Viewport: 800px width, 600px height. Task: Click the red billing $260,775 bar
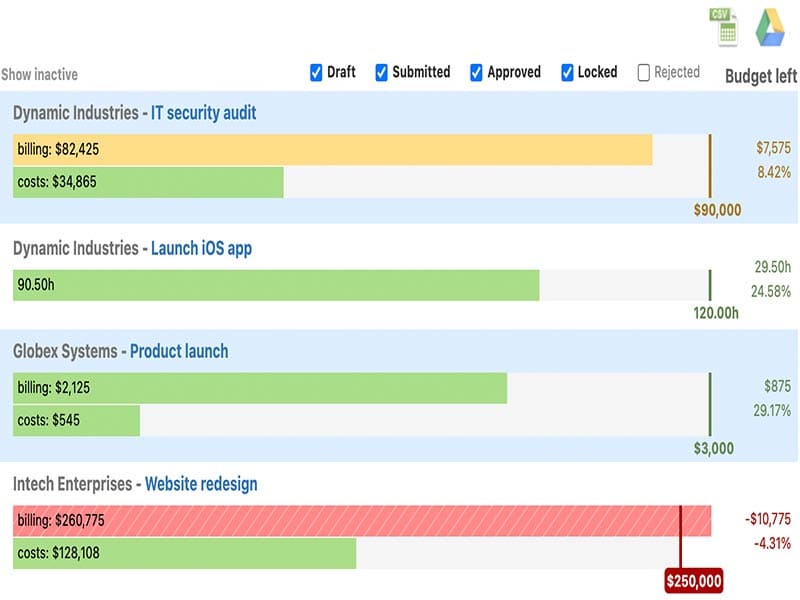click(362, 520)
